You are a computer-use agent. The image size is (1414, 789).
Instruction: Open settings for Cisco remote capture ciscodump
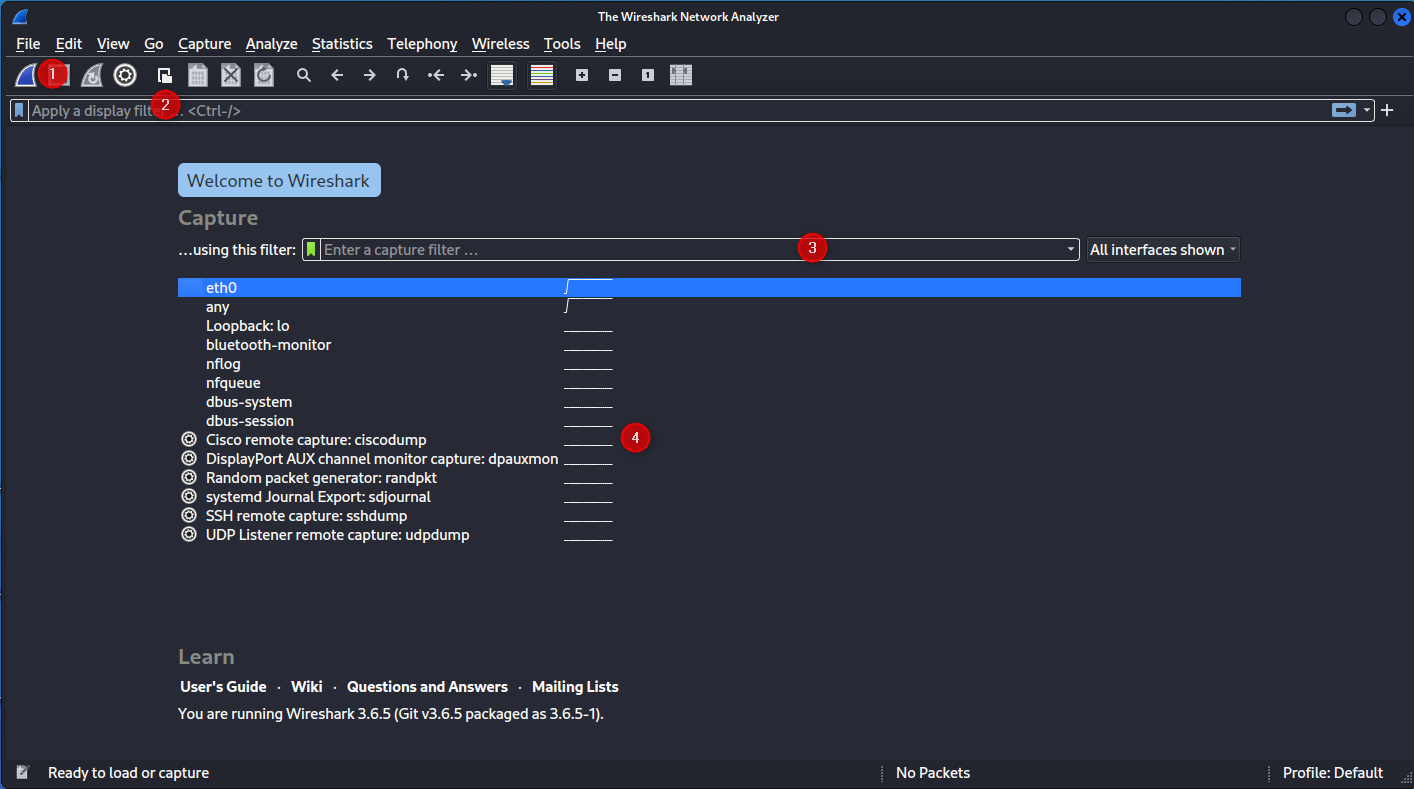(188, 440)
